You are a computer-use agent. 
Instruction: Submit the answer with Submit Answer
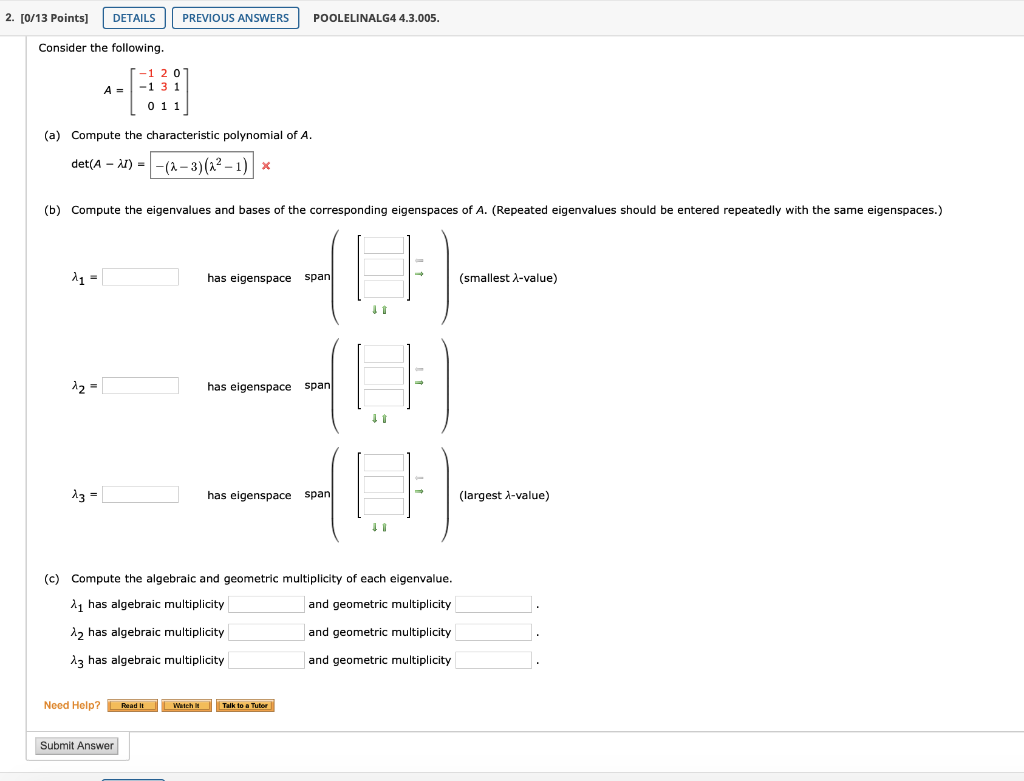[x=77, y=746]
